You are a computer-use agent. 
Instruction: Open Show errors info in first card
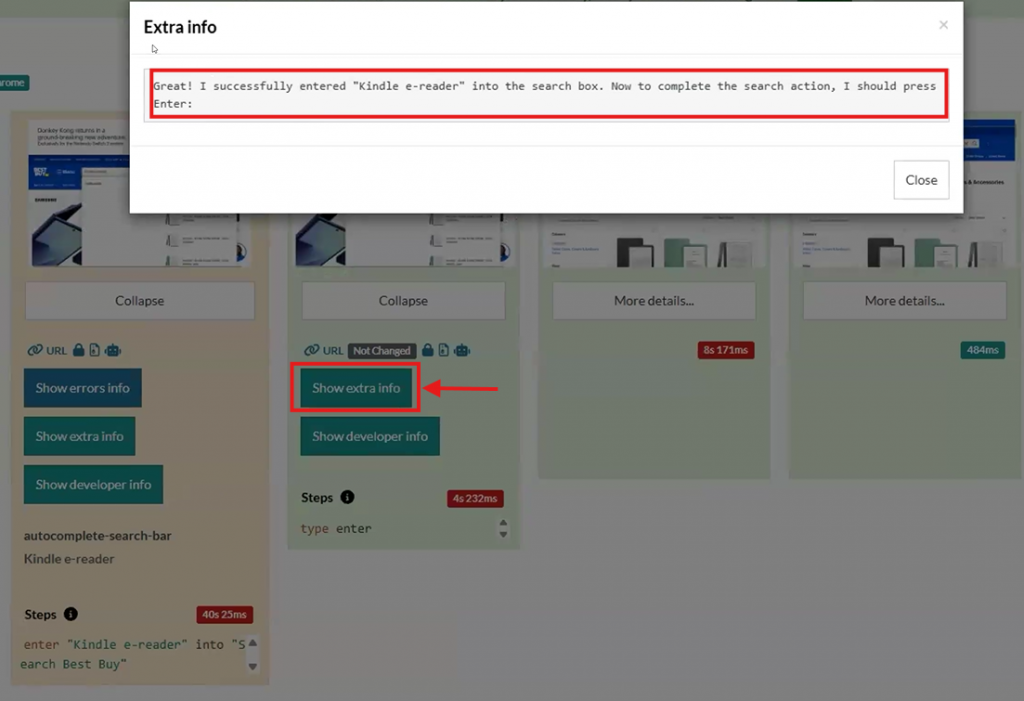tap(82, 388)
